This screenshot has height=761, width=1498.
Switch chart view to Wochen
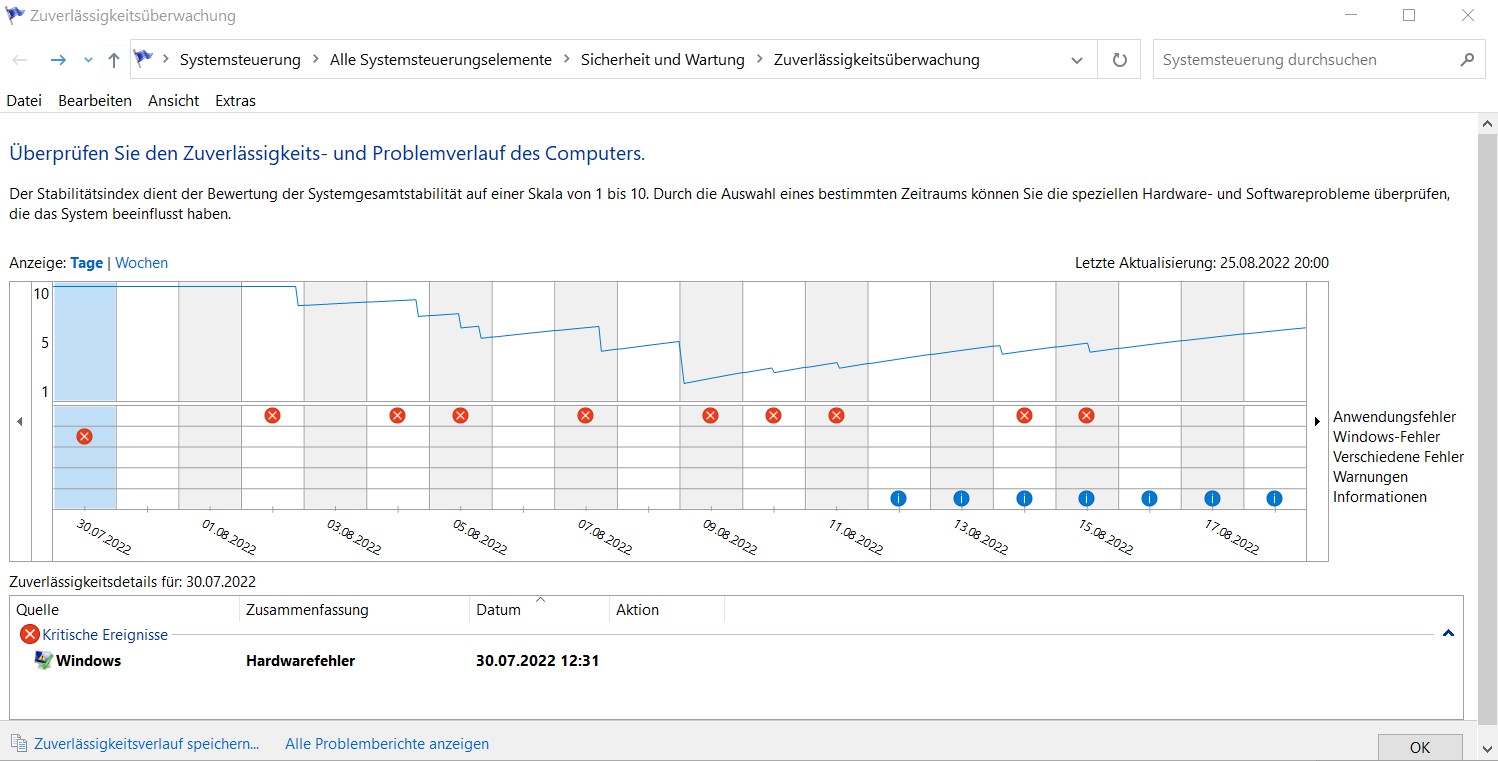(x=141, y=263)
